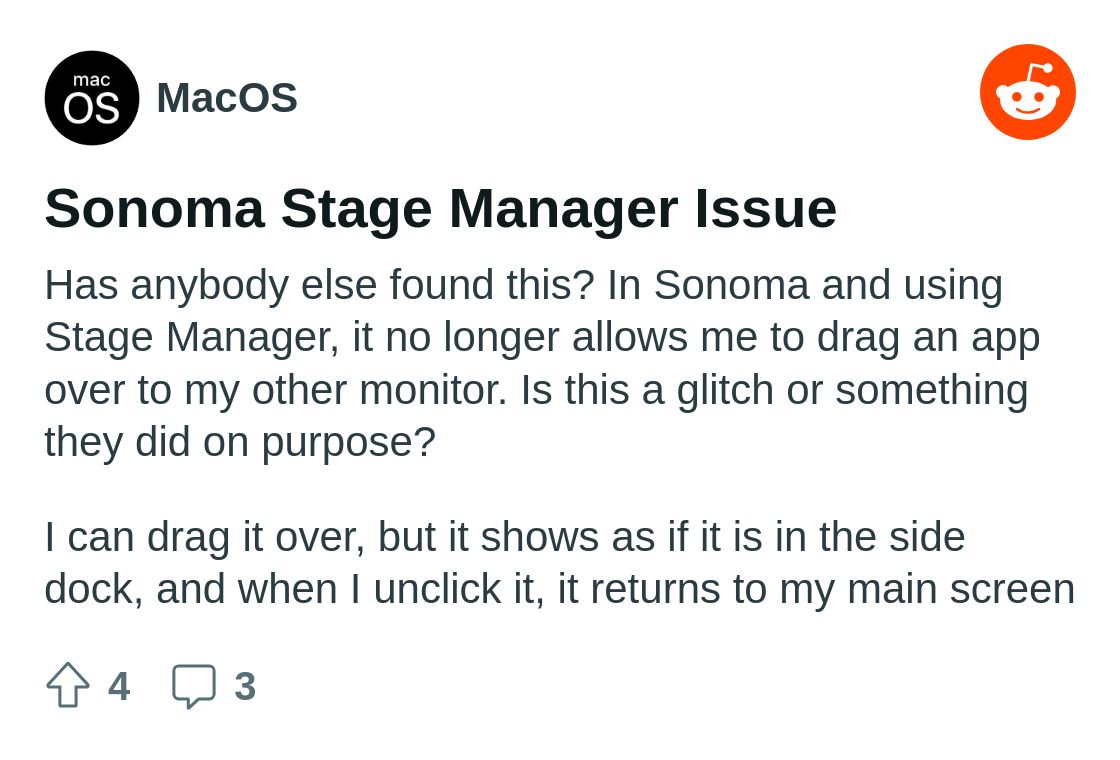Click the line "over to my other monitor"
The image size is (1120, 760).
point(536,390)
